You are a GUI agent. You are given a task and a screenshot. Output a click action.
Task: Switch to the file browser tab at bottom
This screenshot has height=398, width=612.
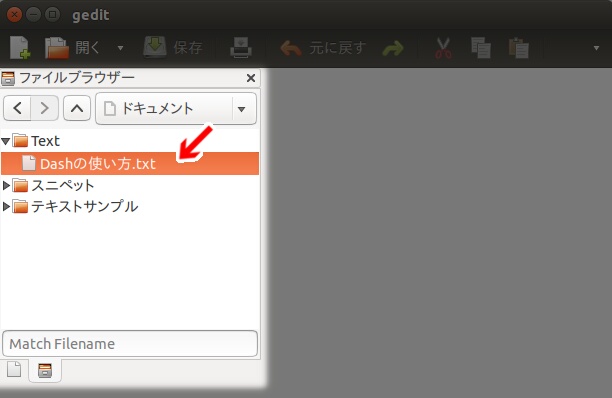click(45, 370)
